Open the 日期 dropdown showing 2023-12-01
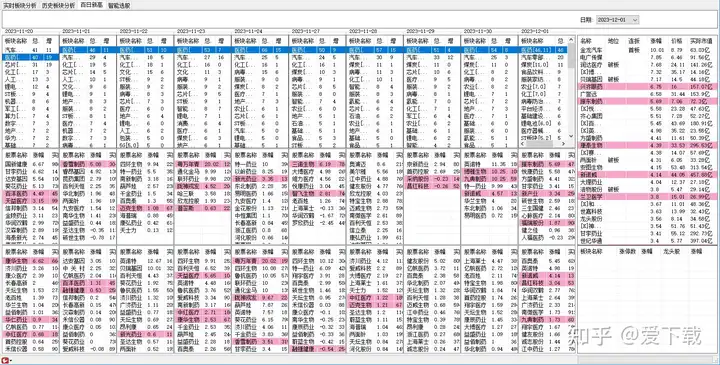Viewport: 720px width, 365px height. (617, 20)
